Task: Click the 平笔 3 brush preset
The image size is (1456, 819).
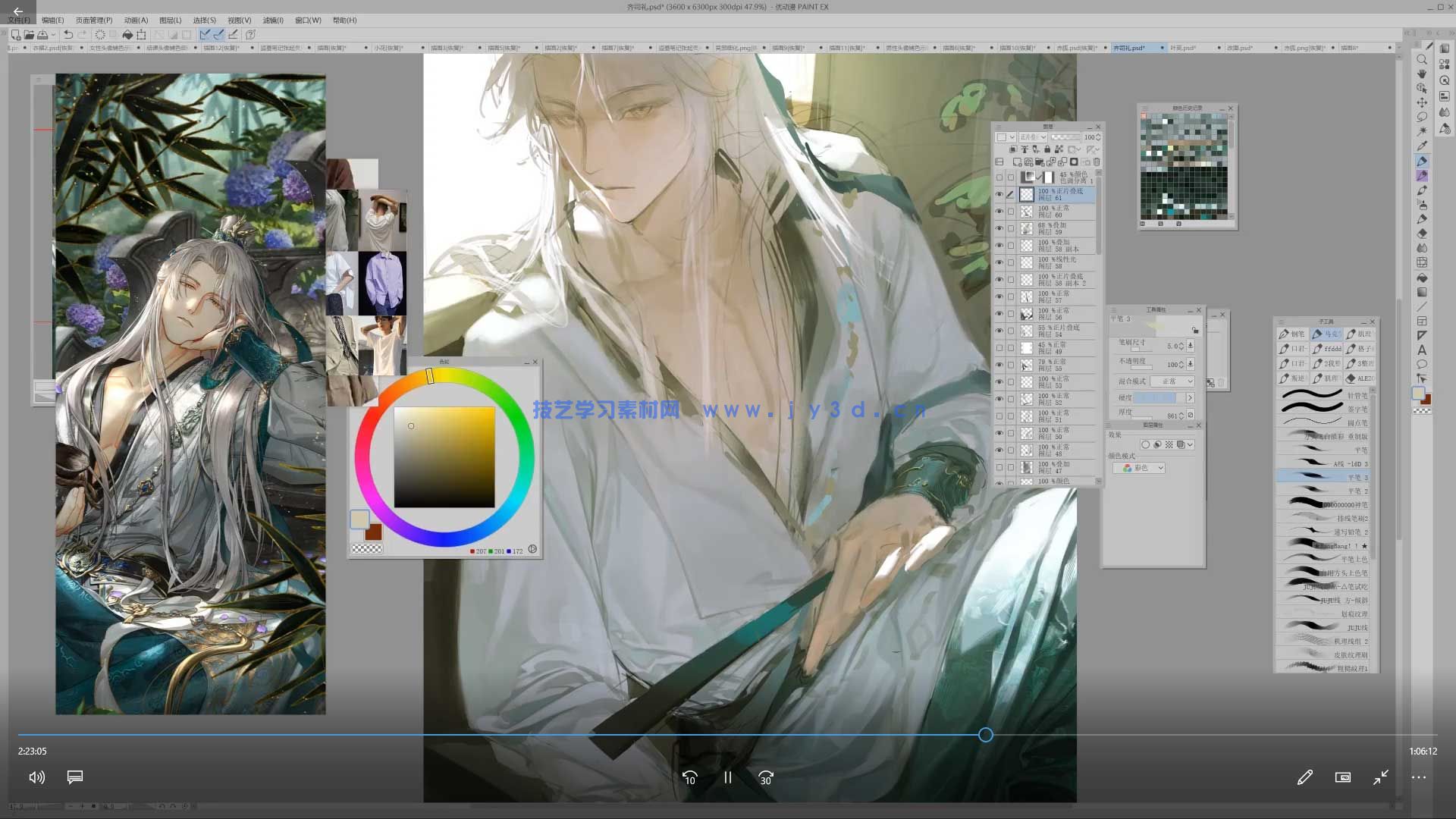Action: (1323, 477)
